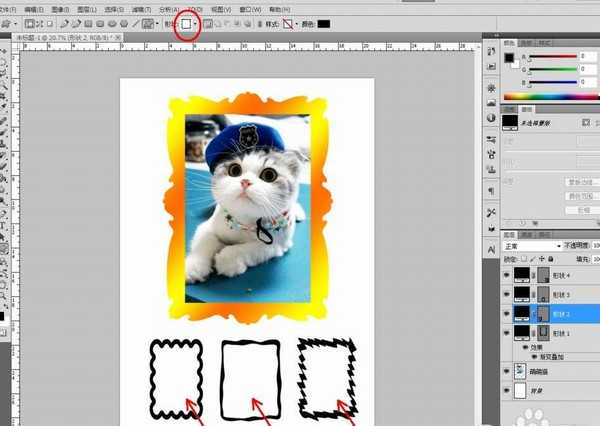This screenshot has height=426, width=600.
Task: Hide the 形状 4 layer
Action: pyautogui.click(x=506, y=275)
